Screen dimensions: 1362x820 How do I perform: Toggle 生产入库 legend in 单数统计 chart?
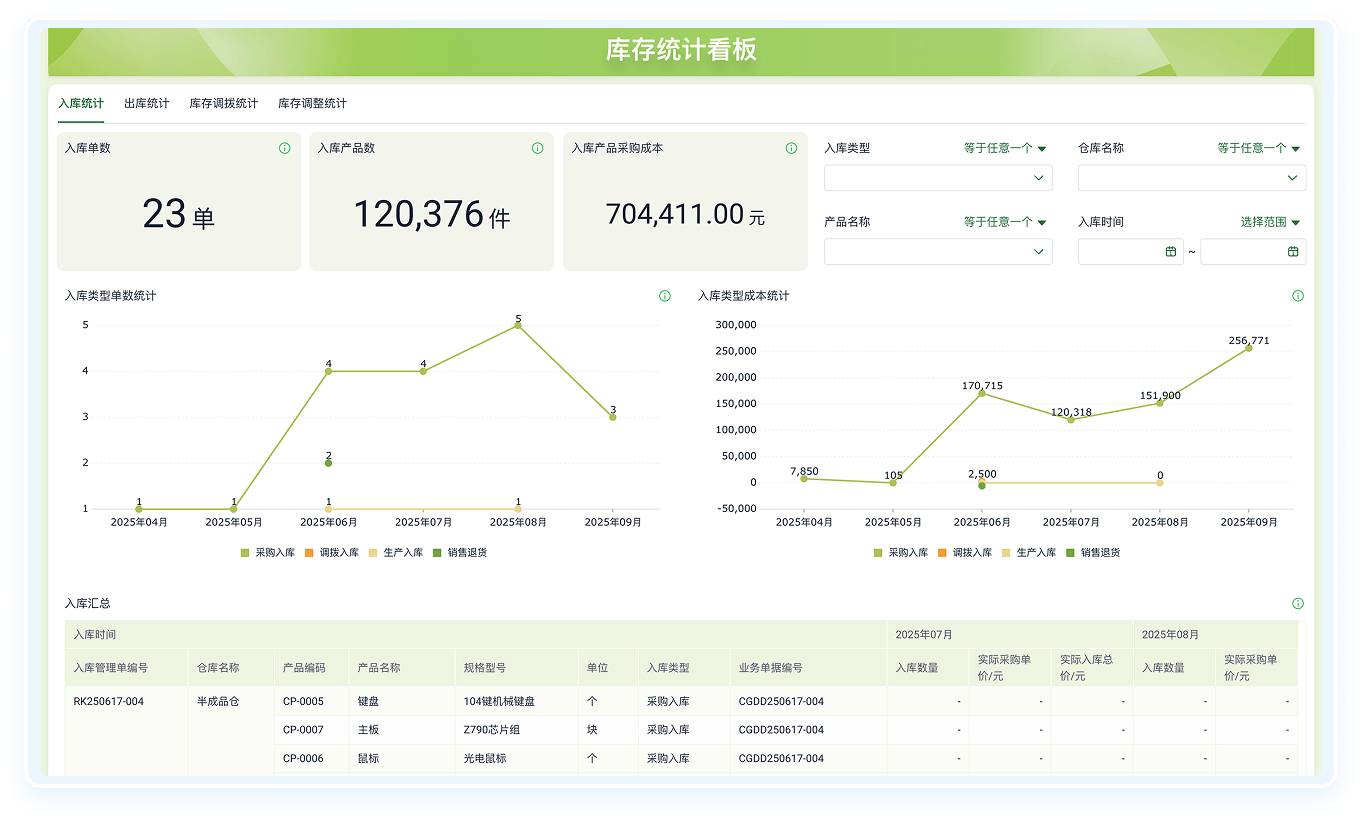pos(396,552)
